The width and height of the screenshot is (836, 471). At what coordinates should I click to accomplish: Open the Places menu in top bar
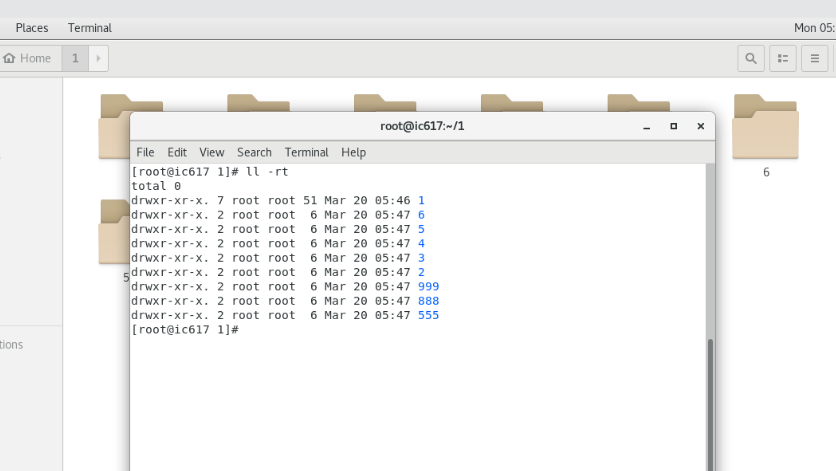point(32,28)
